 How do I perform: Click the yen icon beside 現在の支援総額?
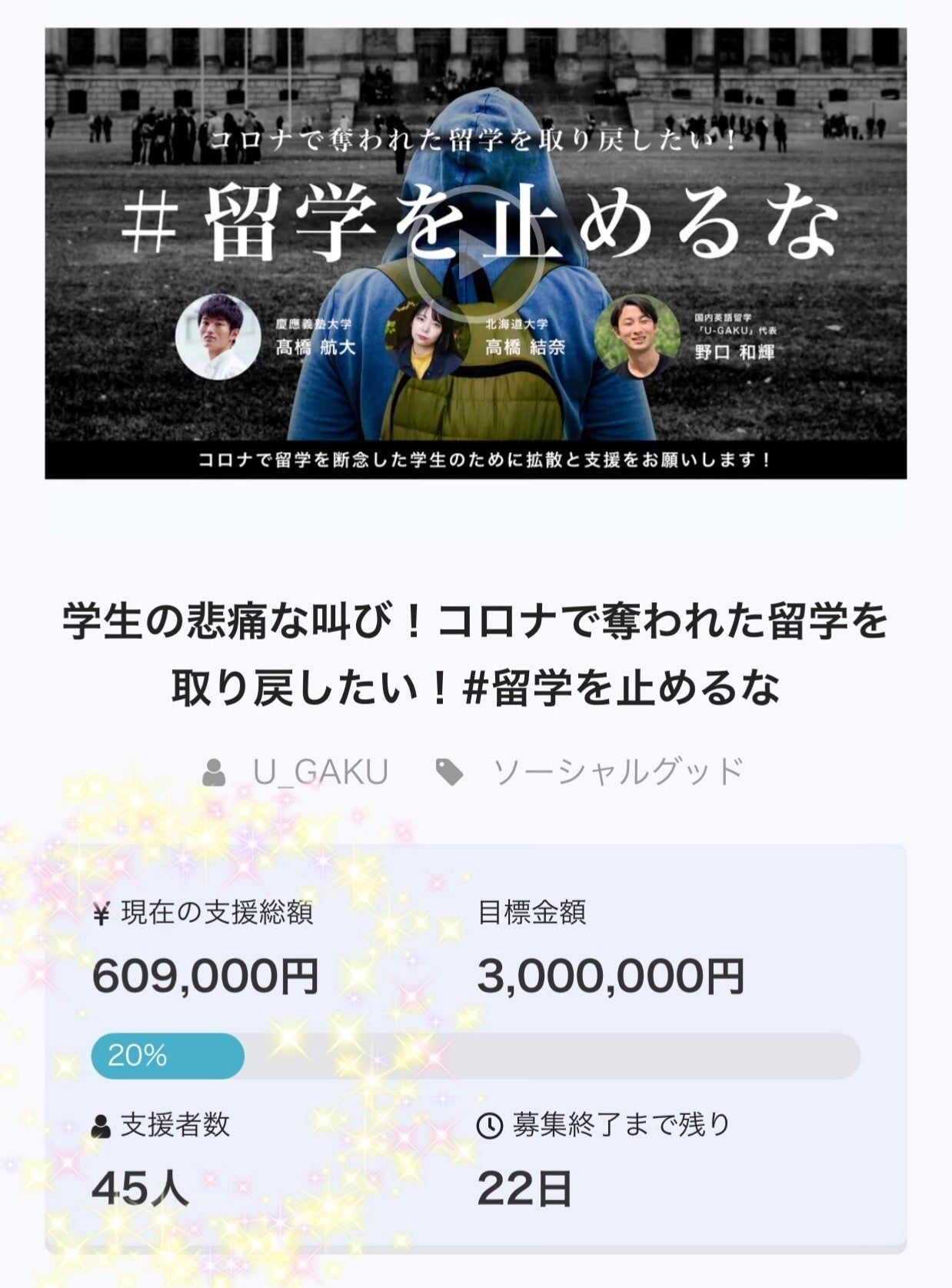101,915
